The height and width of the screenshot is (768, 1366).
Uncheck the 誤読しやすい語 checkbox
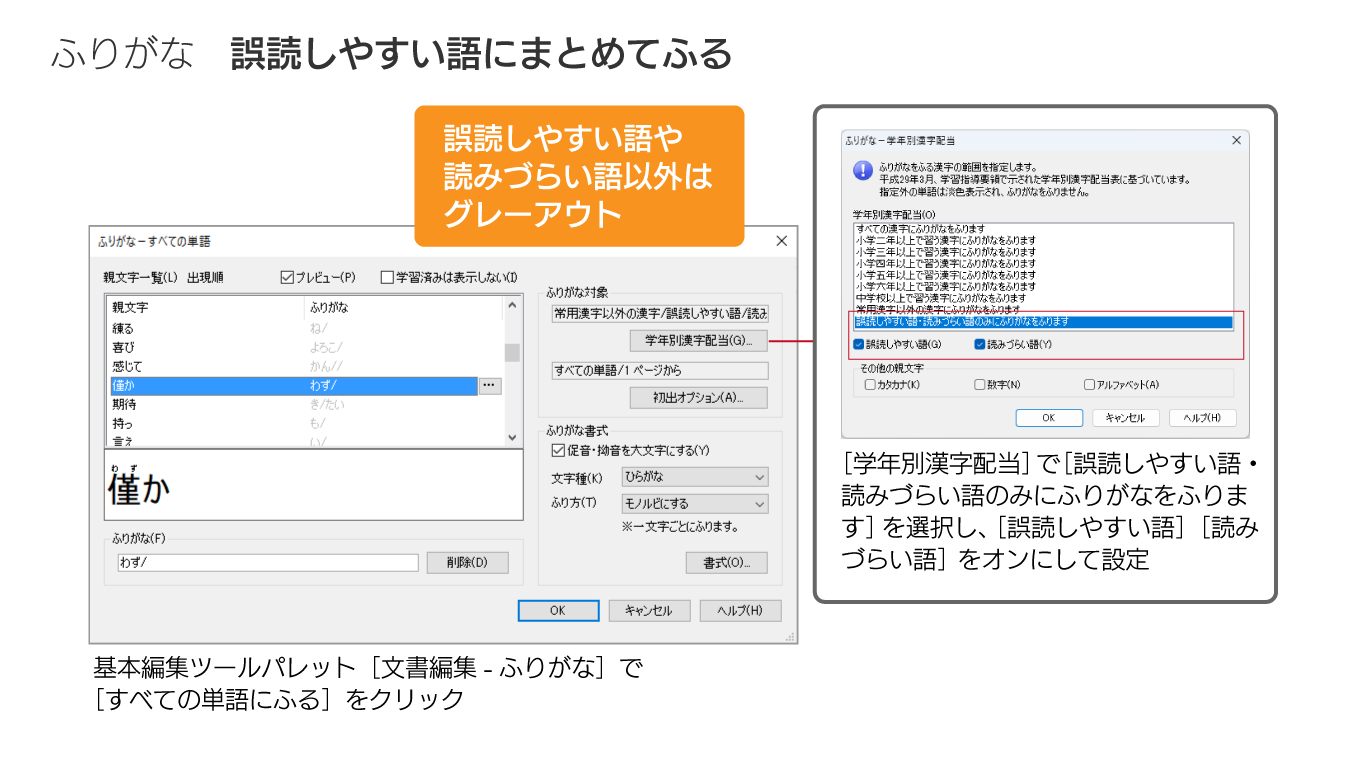click(x=859, y=345)
